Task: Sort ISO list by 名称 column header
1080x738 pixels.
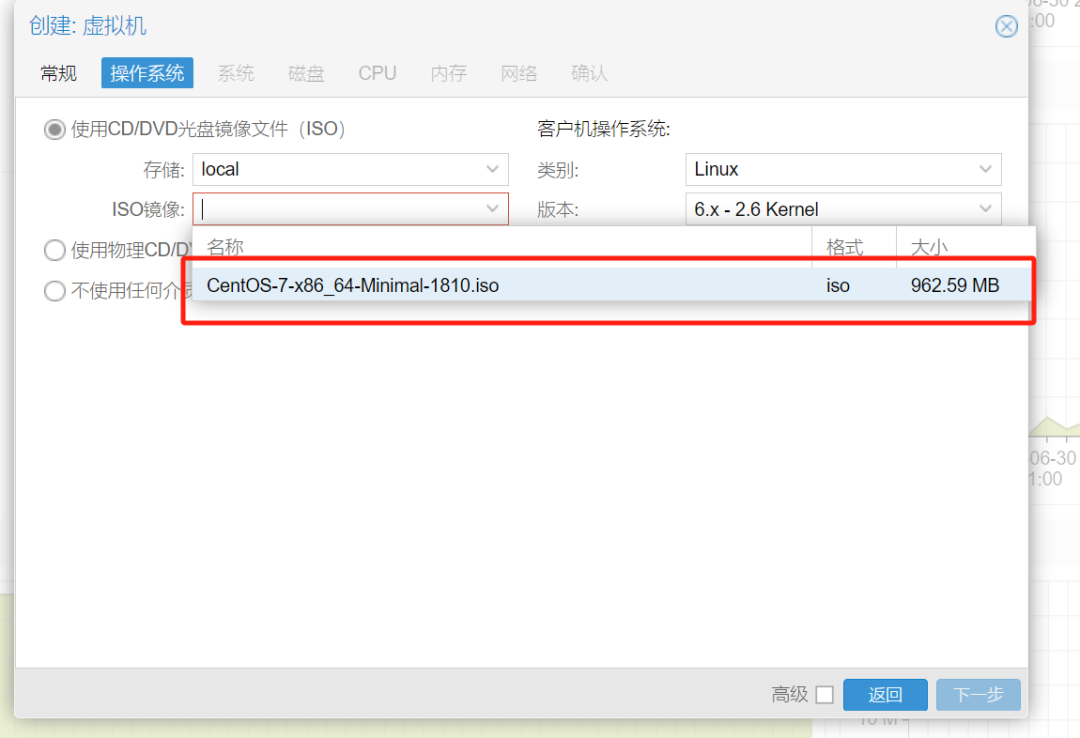Action: click(x=501, y=247)
